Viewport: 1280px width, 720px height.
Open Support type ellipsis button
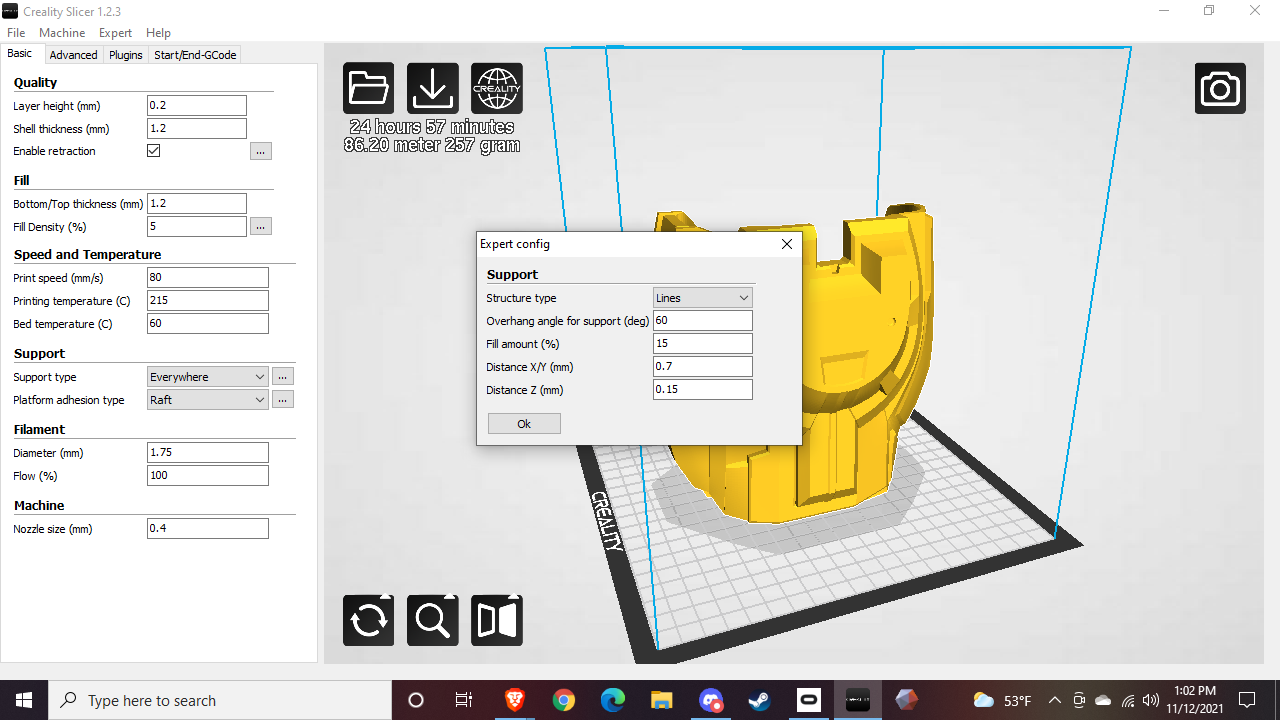pyautogui.click(x=283, y=377)
